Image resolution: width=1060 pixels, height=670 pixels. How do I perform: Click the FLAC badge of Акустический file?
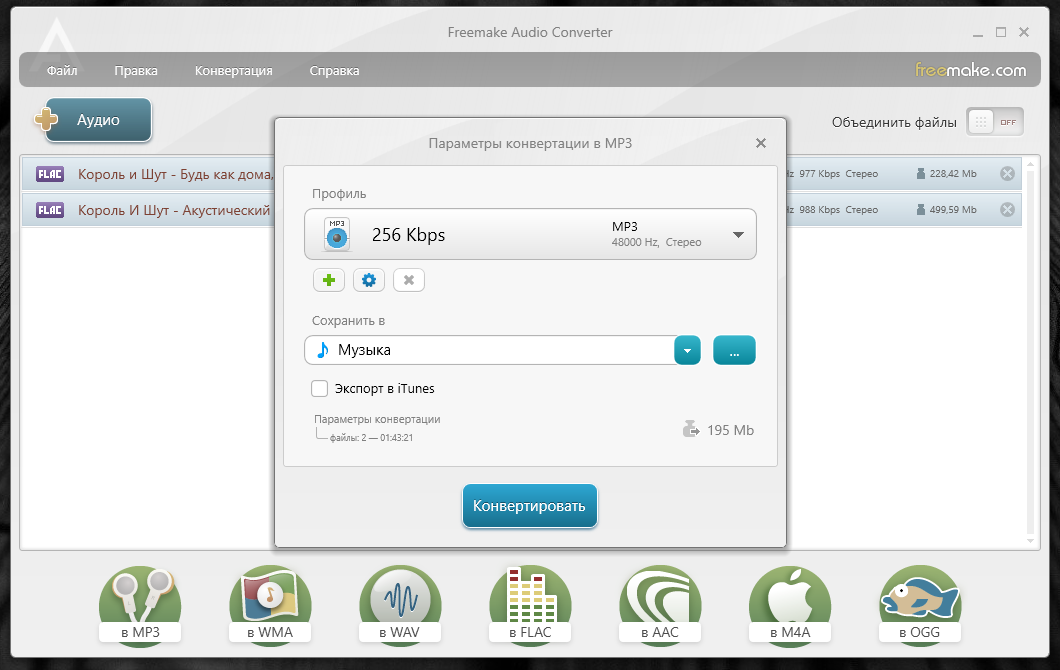[x=50, y=210]
